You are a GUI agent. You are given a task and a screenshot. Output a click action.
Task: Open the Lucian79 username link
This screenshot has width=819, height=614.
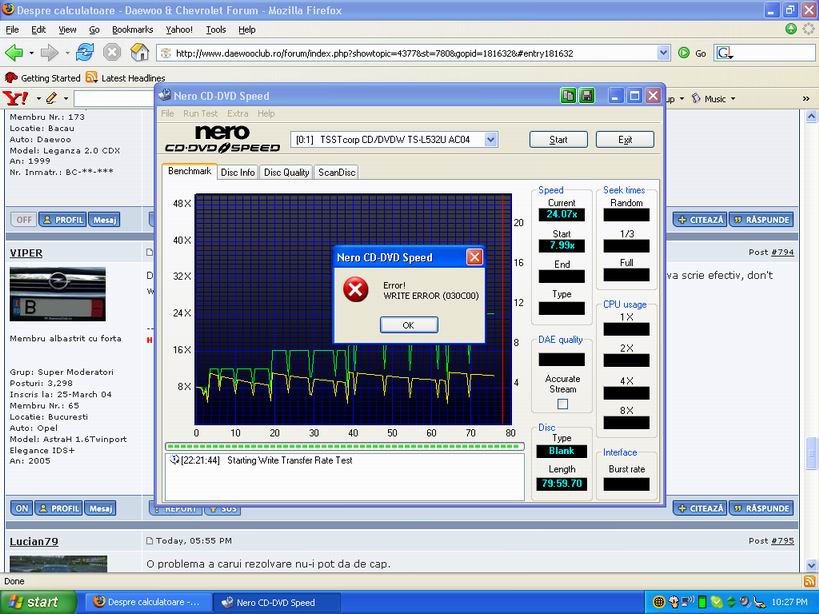pyautogui.click(x=34, y=541)
